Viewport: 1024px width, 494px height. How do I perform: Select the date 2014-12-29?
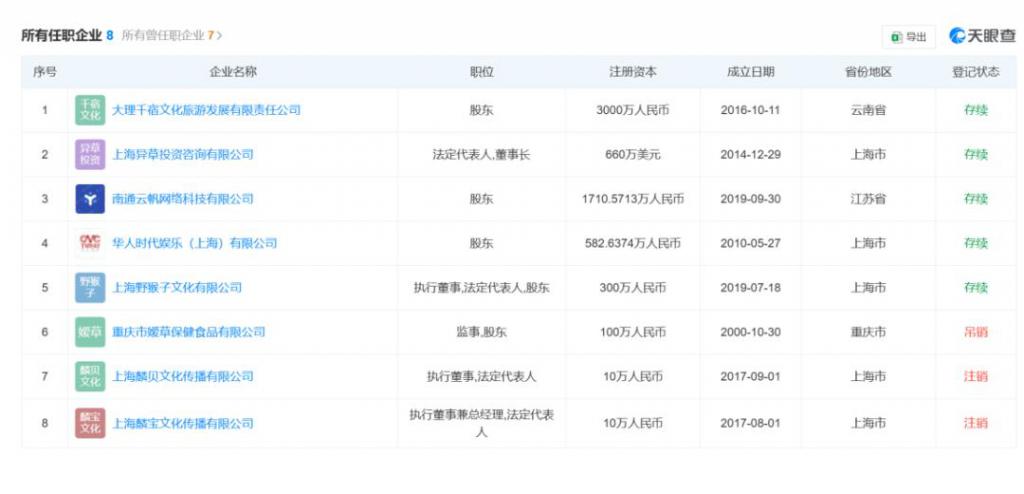(750, 155)
